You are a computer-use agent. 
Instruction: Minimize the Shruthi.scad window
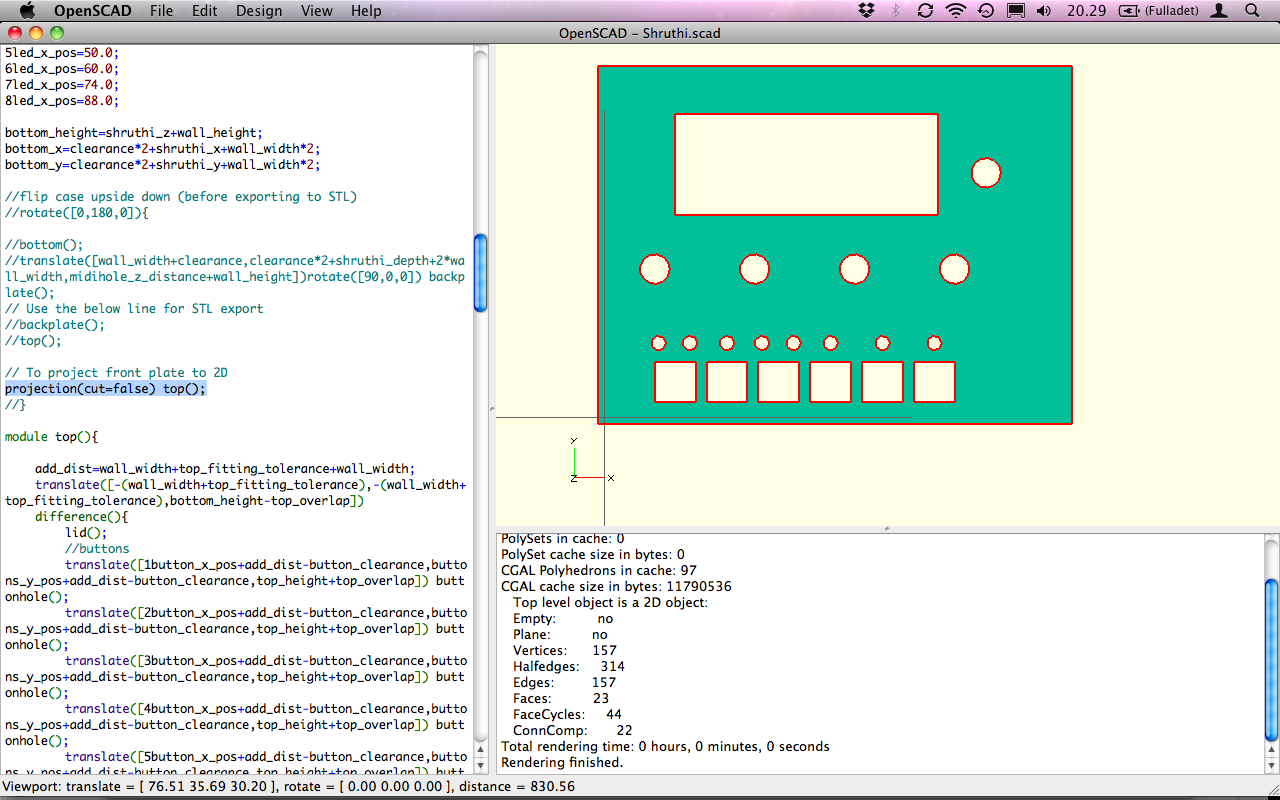click(x=36, y=33)
